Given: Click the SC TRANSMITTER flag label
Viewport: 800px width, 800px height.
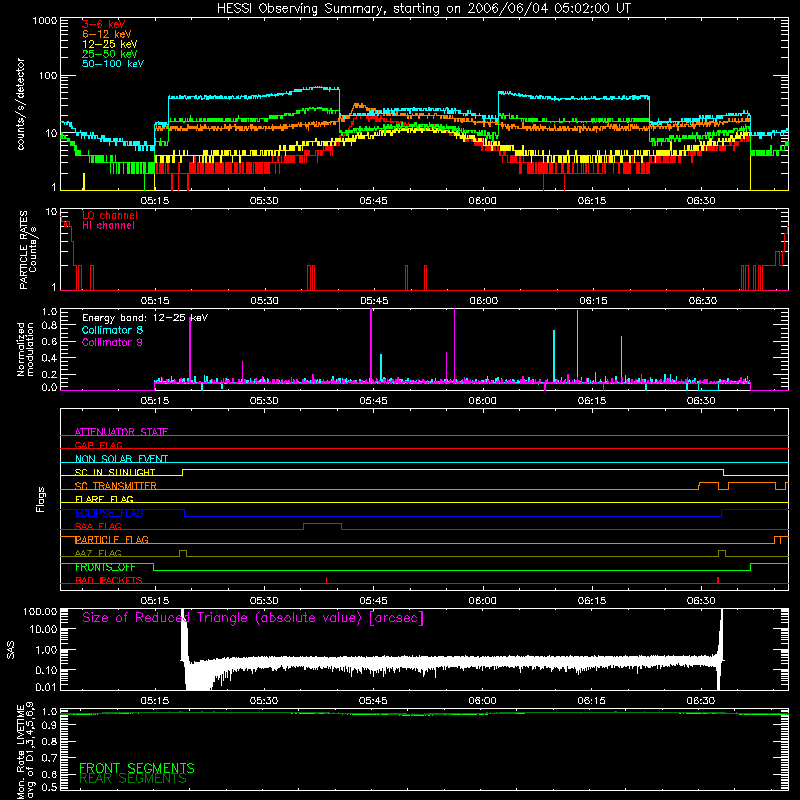Looking at the screenshot, I should 115,486.
